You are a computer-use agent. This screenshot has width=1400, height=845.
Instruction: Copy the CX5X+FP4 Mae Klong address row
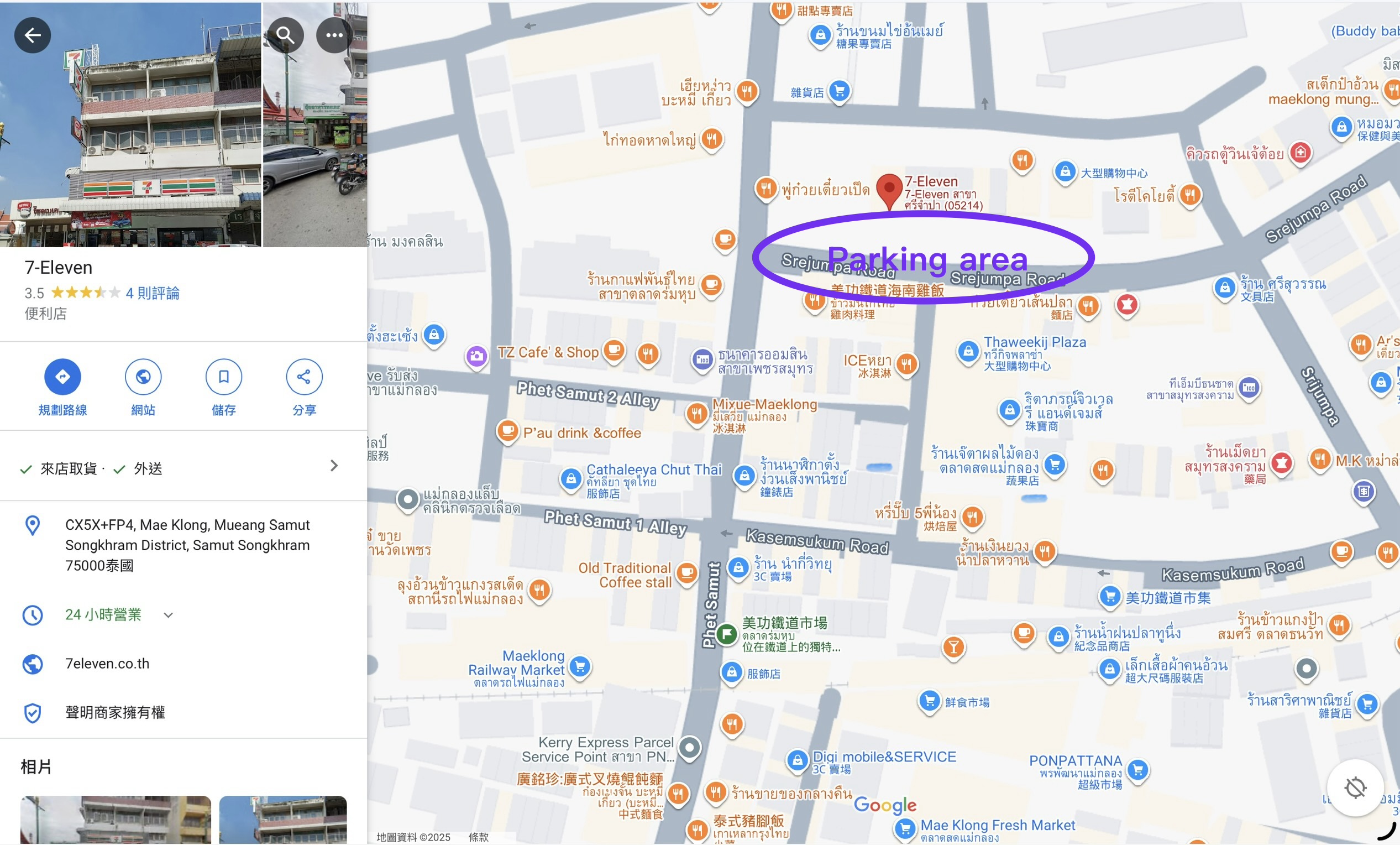(x=183, y=545)
